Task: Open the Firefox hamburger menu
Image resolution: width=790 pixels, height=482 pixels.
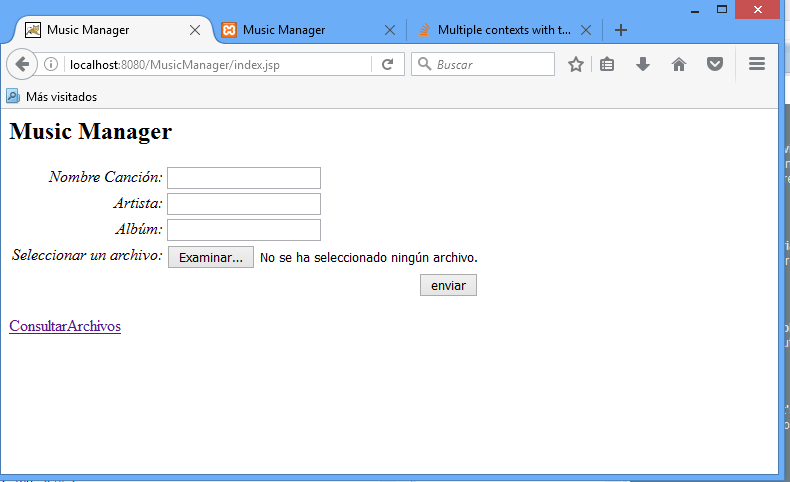Action: coord(757,65)
